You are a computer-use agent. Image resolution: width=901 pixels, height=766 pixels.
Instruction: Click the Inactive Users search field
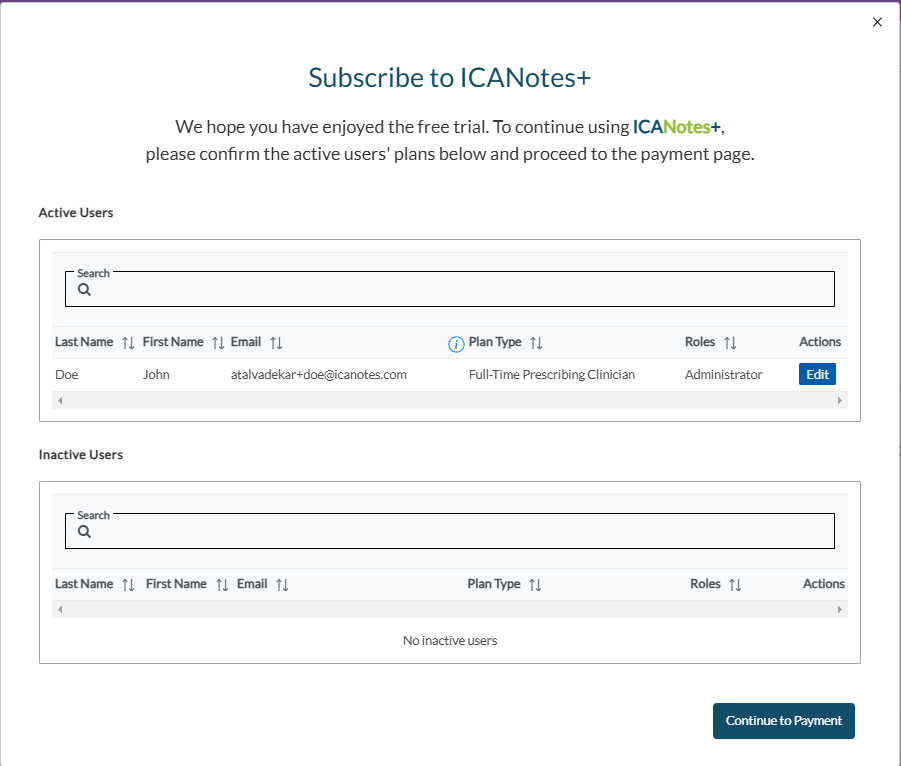[460, 532]
